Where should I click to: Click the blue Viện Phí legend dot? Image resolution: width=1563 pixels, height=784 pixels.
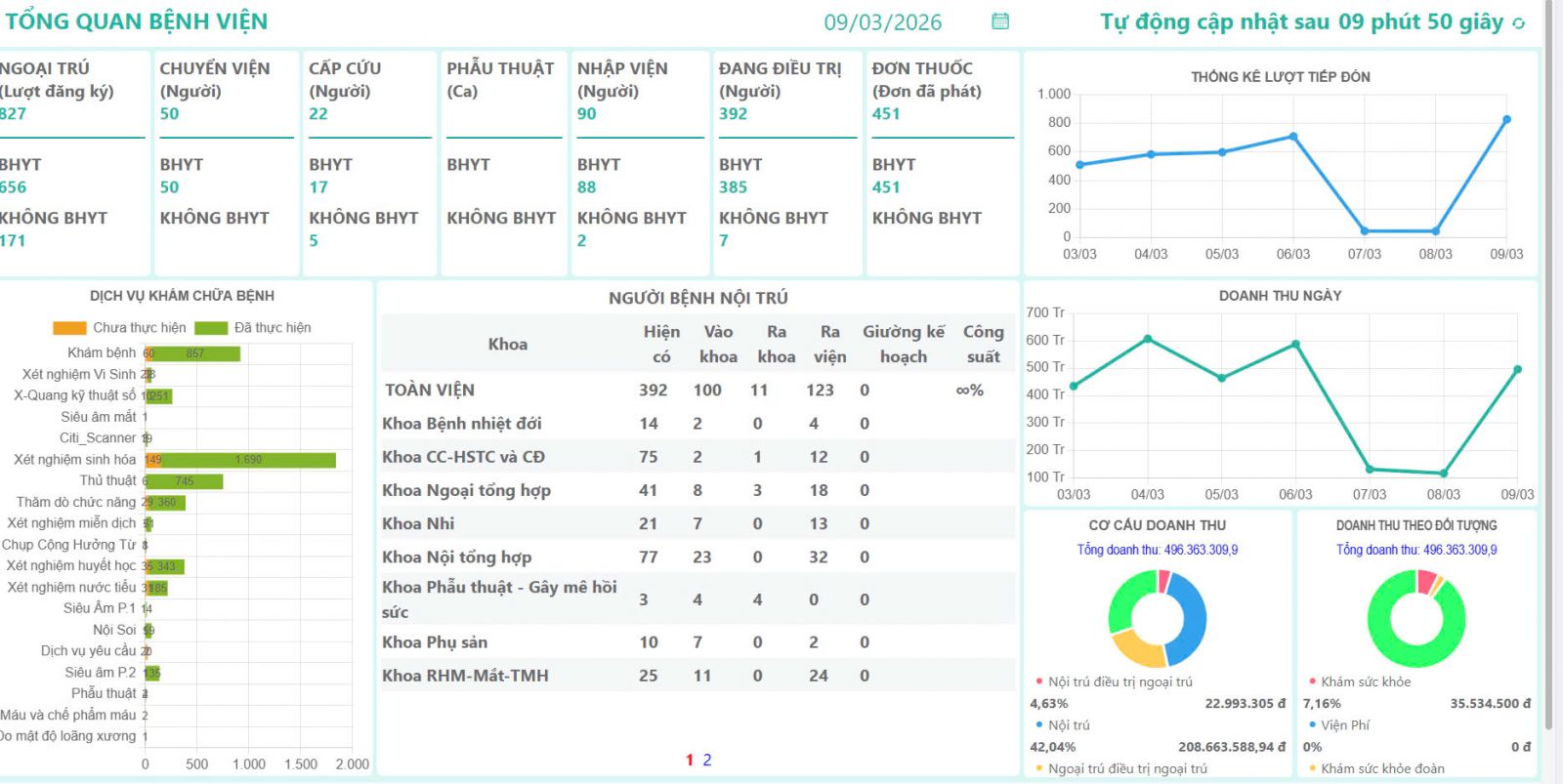coord(1312,724)
